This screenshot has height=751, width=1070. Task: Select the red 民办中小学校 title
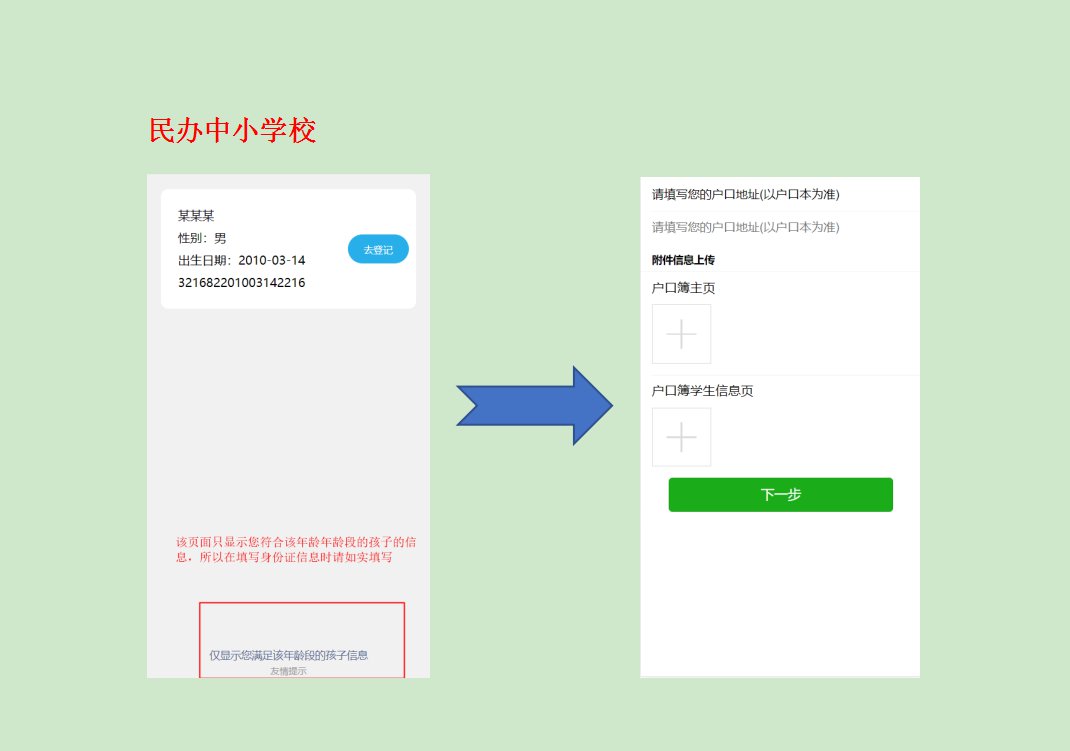[x=232, y=131]
